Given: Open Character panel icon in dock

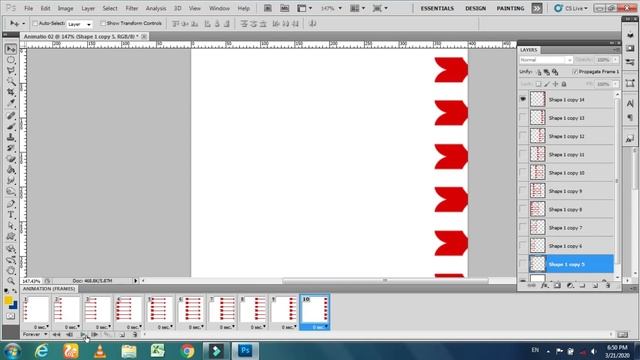Looking at the screenshot, I should [x=630, y=103].
